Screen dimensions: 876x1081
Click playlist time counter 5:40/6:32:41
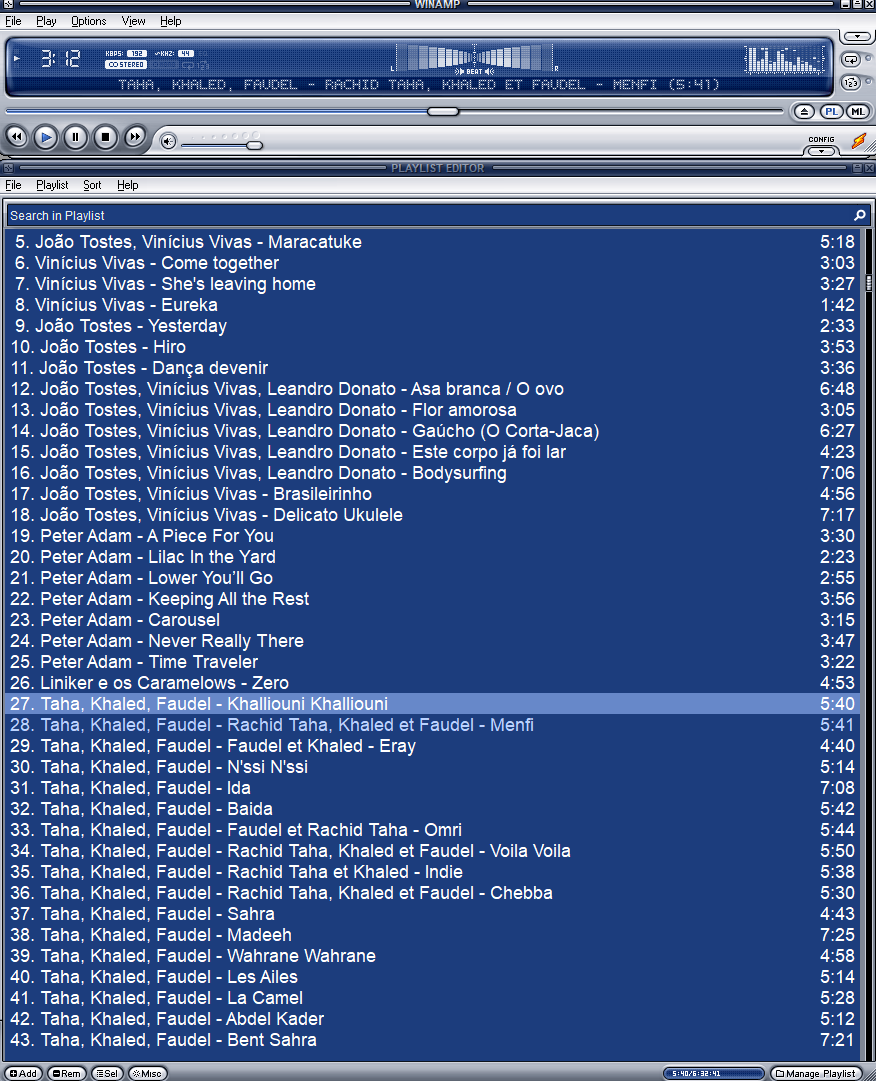[713, 1073]
